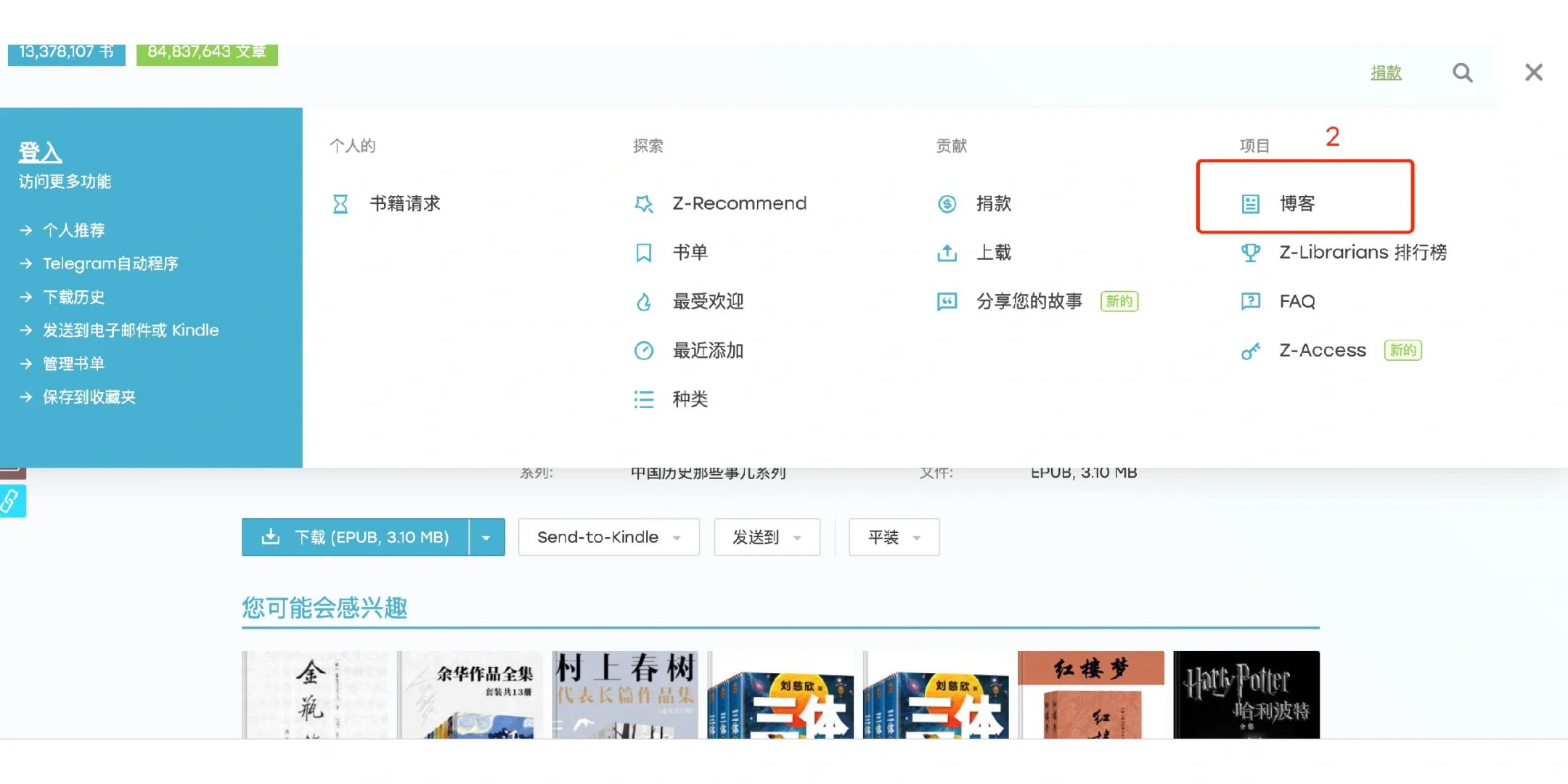Open 分享您的故事 menu entry
This screenshot has height=784, width=1568.
tap(1029, 301)
